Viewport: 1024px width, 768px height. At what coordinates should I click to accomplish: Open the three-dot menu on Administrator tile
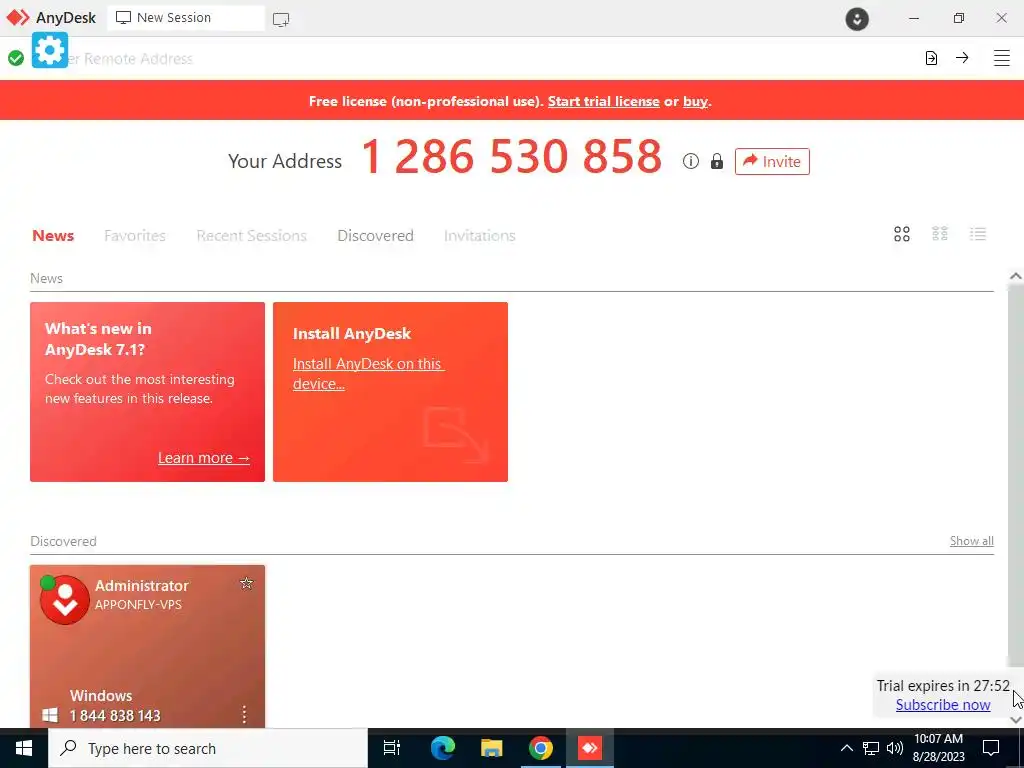point(244,714)
